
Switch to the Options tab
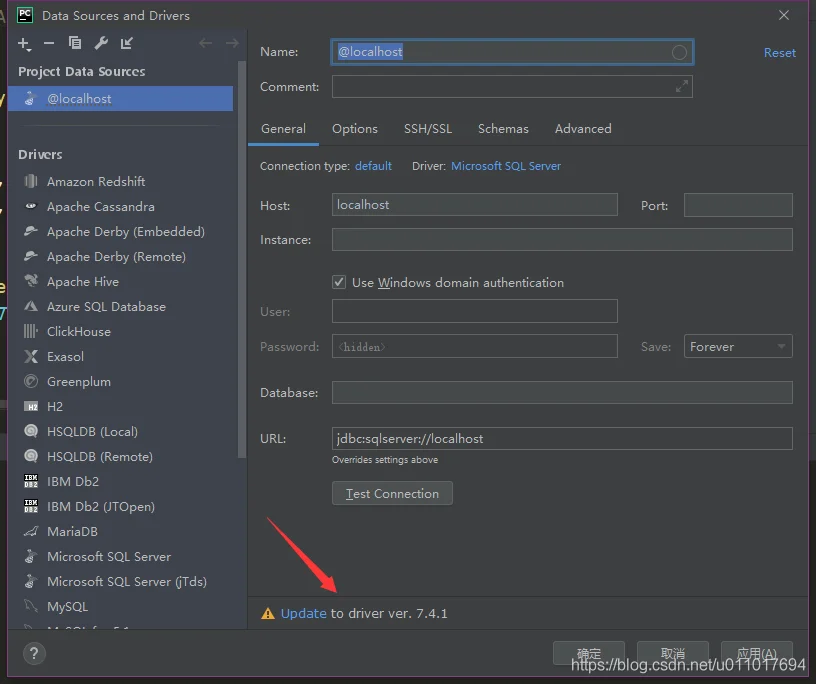[x=355, y=129]
